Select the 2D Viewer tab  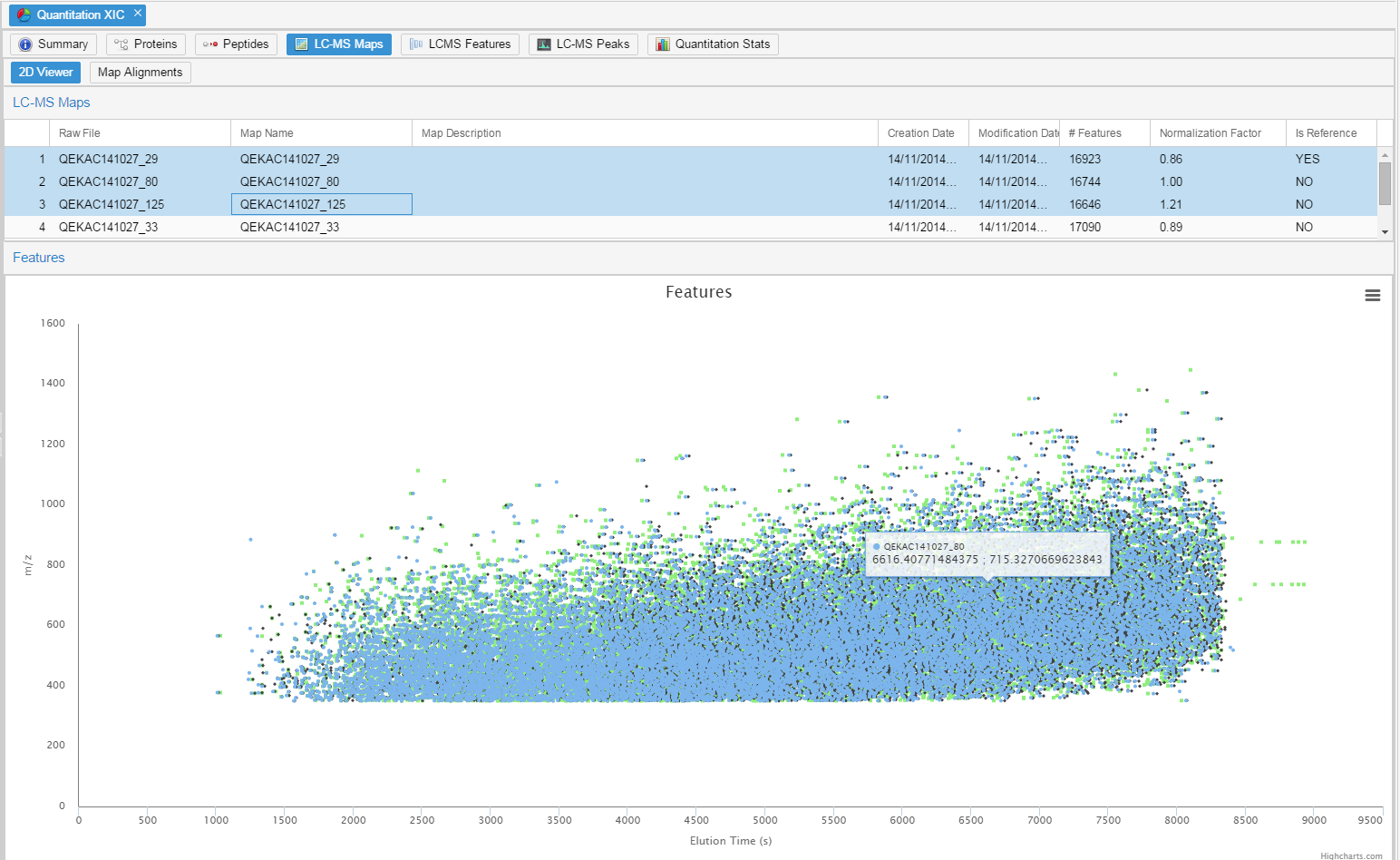pyautogui.click(x=45, y=73)
